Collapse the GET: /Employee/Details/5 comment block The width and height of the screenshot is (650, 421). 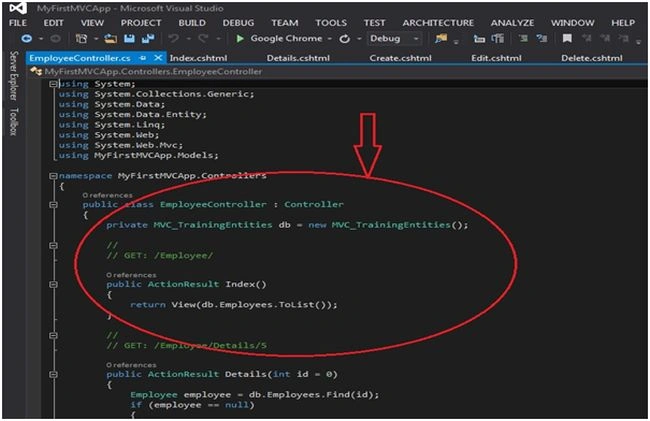point(53,335)
